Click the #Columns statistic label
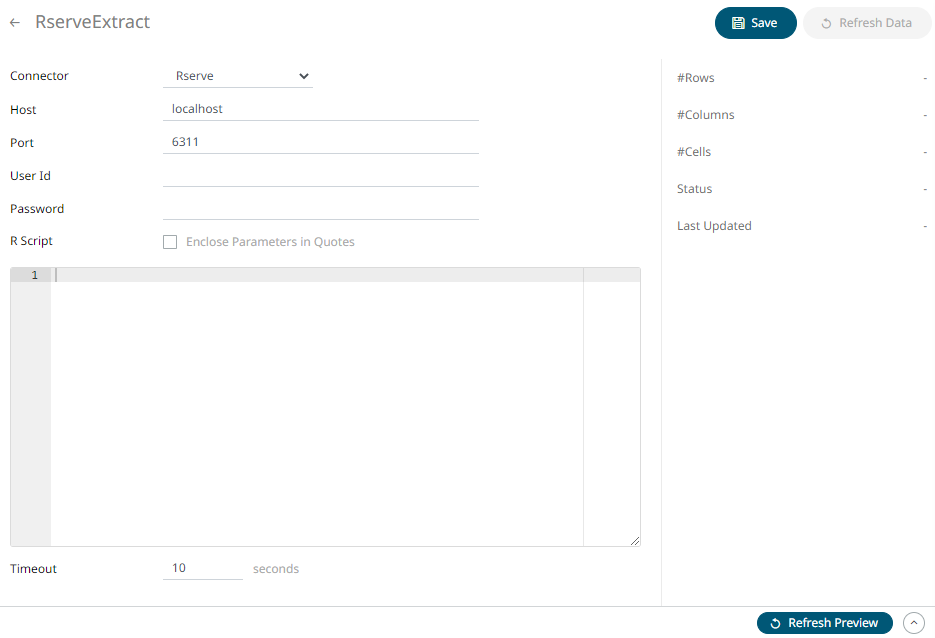 706,115
